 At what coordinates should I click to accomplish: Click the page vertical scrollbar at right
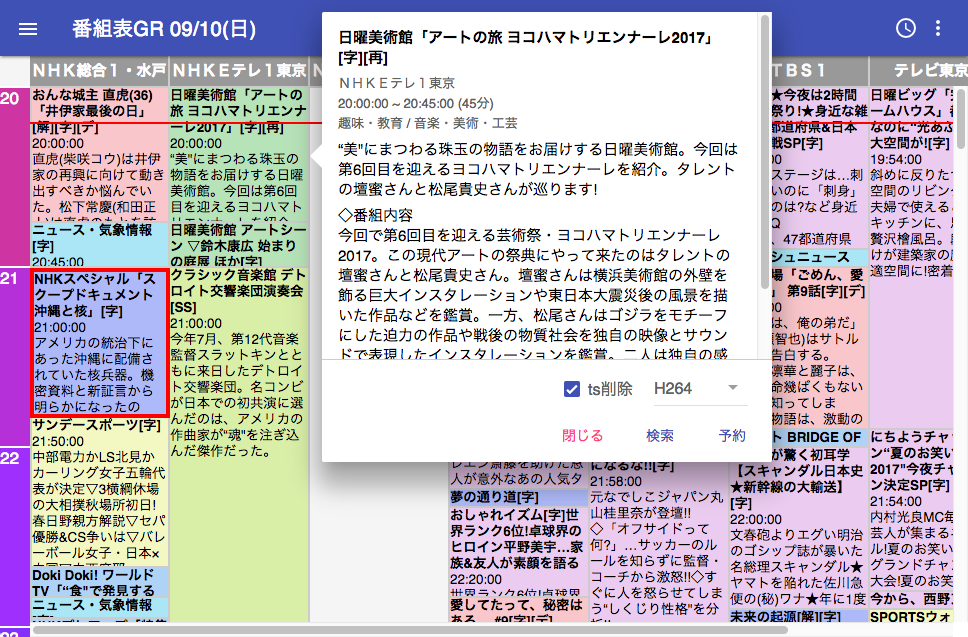coord(961,117)
